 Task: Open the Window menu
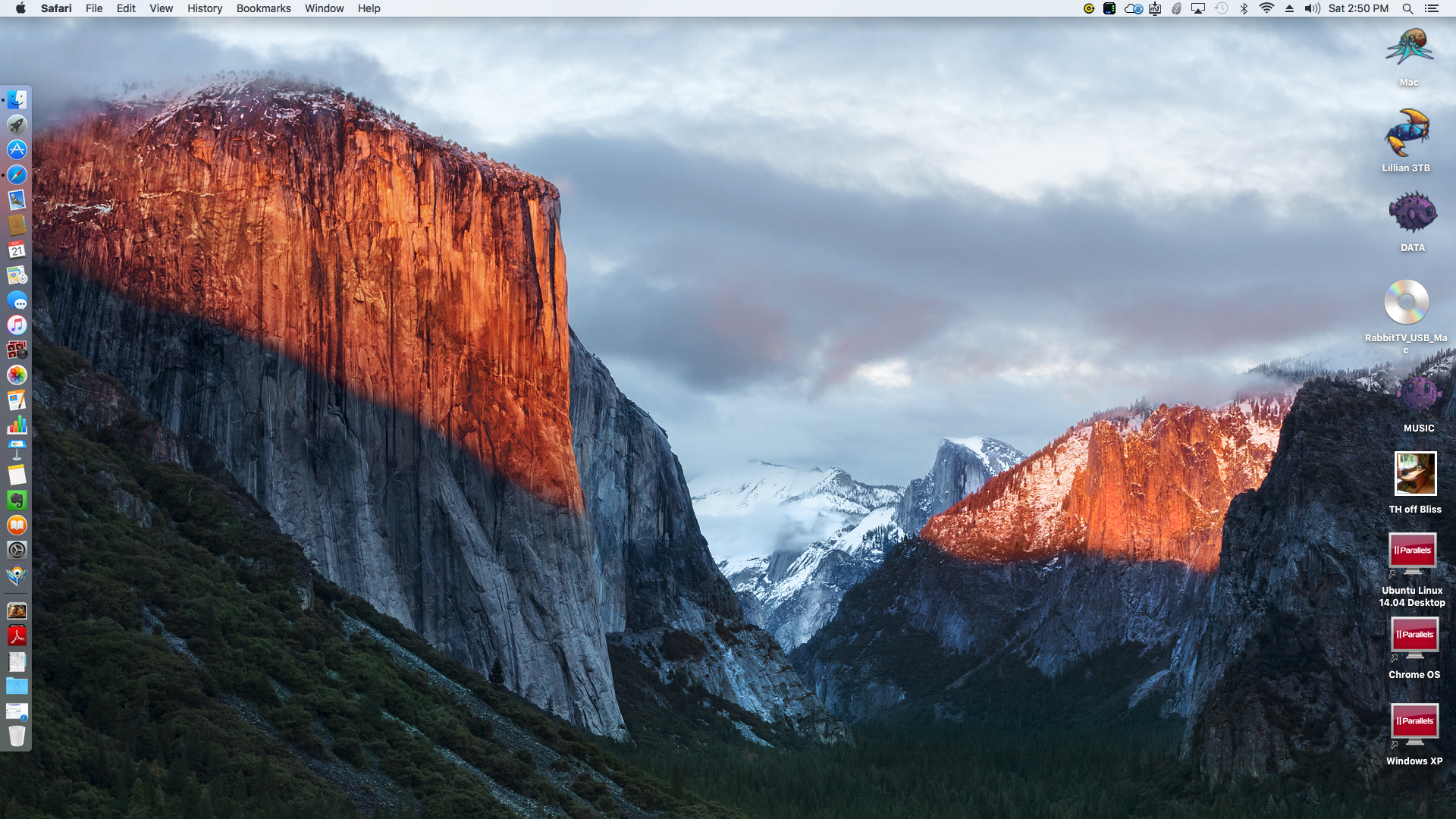[x=324, y=8]
